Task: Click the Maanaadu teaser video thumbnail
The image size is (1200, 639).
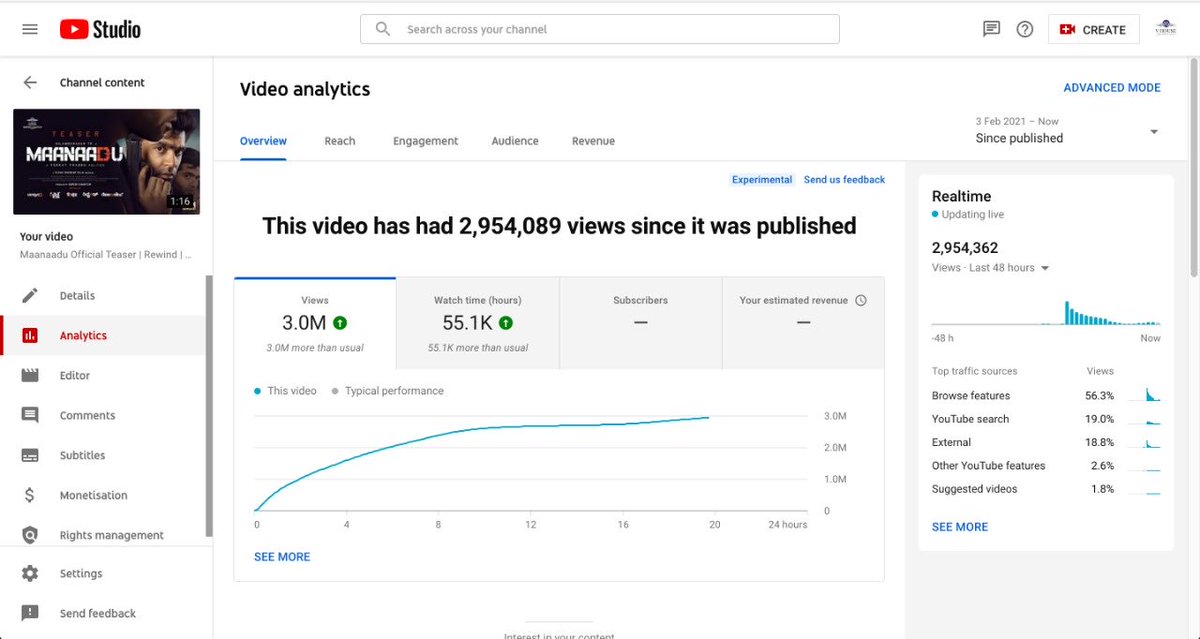Action: tap(106, 162)
